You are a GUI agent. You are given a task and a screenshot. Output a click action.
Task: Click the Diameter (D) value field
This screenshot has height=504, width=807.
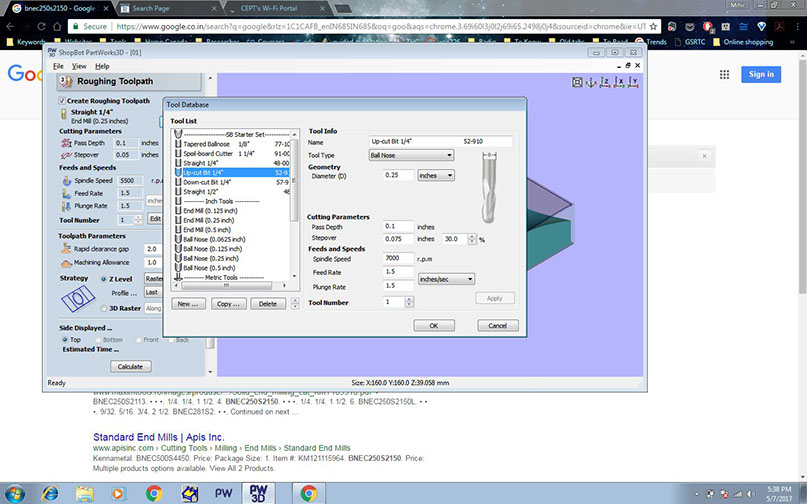pyautogui.click(x=398, y=176)
